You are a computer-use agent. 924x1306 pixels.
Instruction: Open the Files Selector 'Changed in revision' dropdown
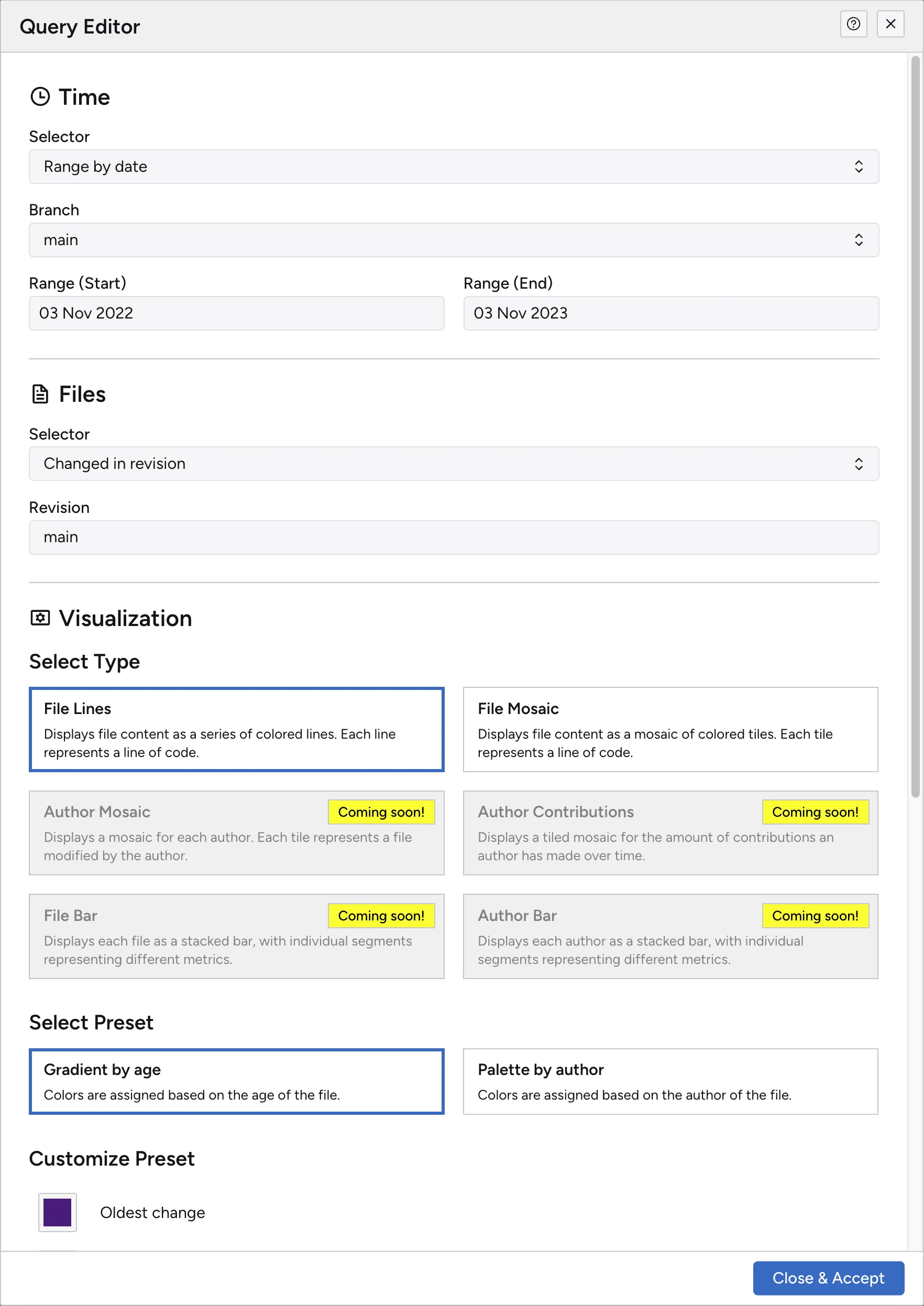454,464
